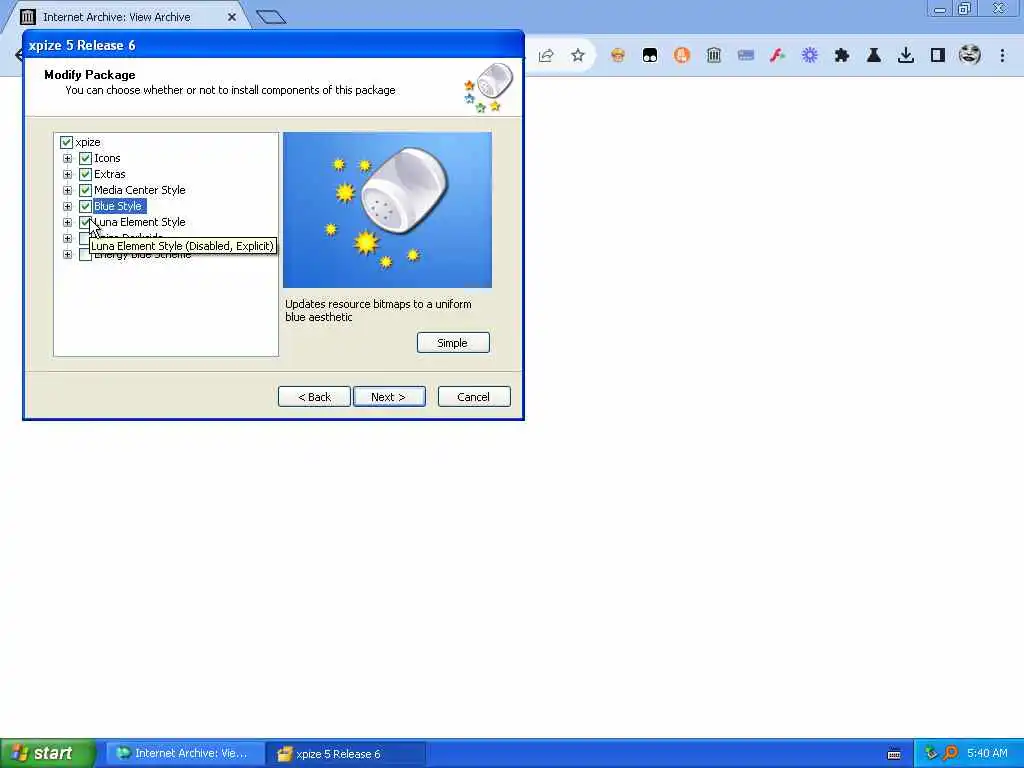Select the Icons tree label
1024x768 pixels.
pos(107,158)
